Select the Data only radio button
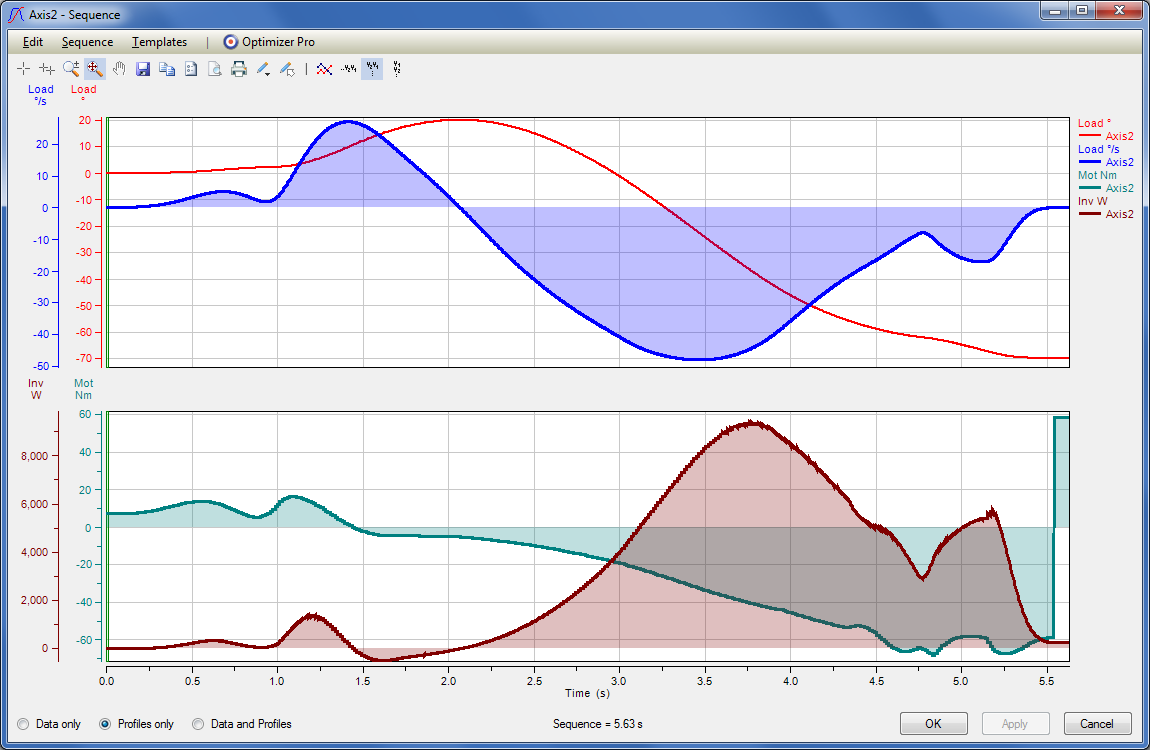Screen dimensions: 1150x750 coord(24,723)
